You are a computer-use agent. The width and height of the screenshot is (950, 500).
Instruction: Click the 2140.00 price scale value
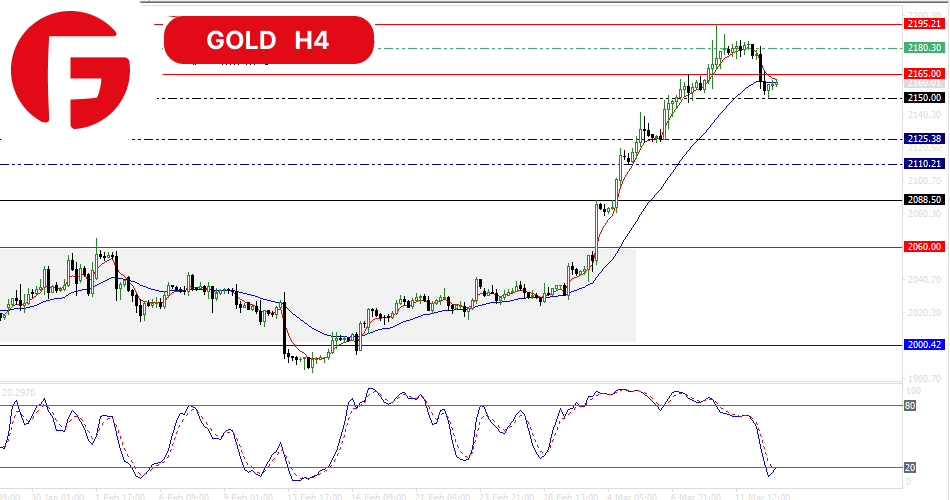tap(923, 115)
